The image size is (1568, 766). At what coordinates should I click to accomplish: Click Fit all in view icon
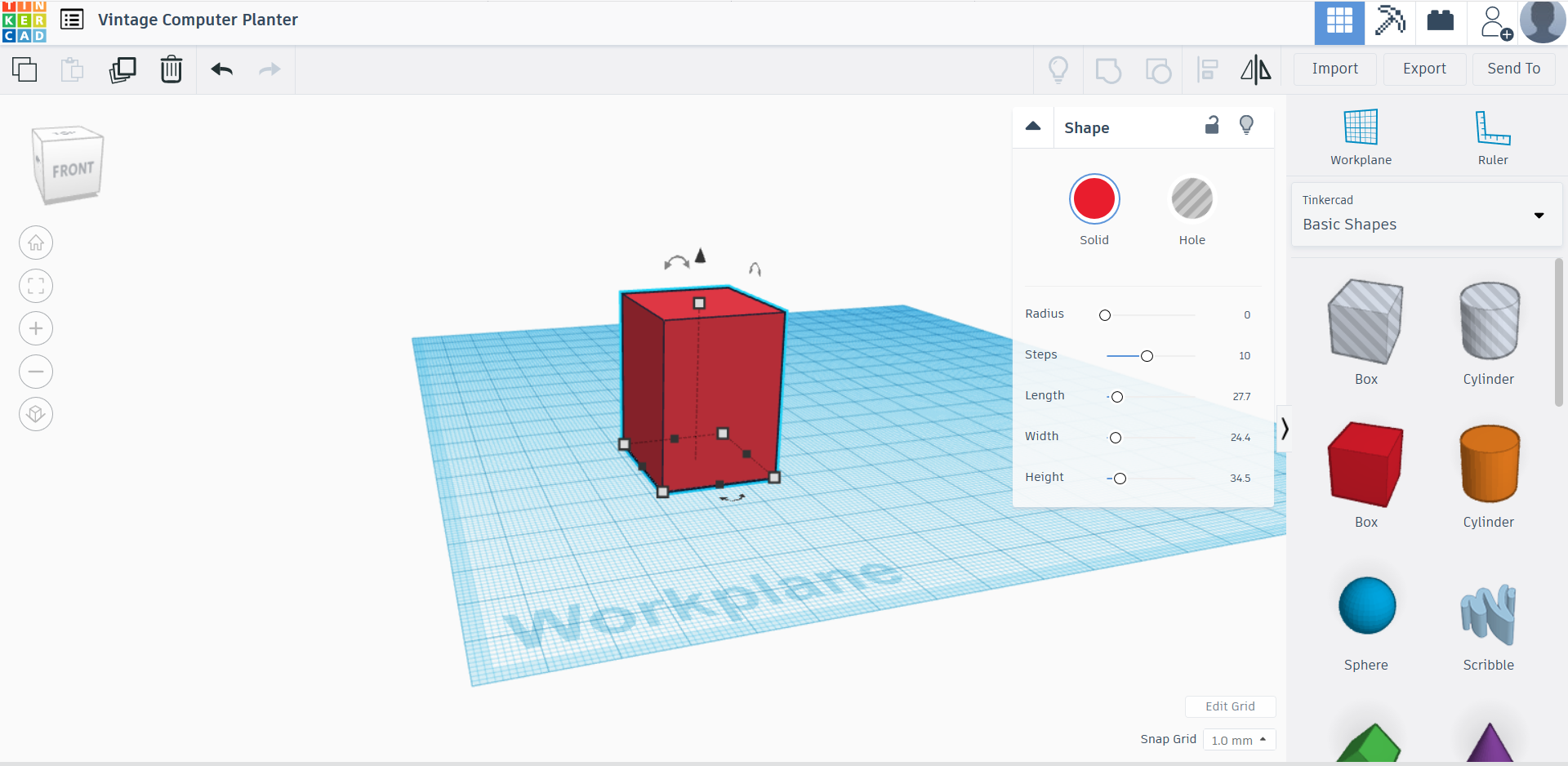[x=36, y=286]
